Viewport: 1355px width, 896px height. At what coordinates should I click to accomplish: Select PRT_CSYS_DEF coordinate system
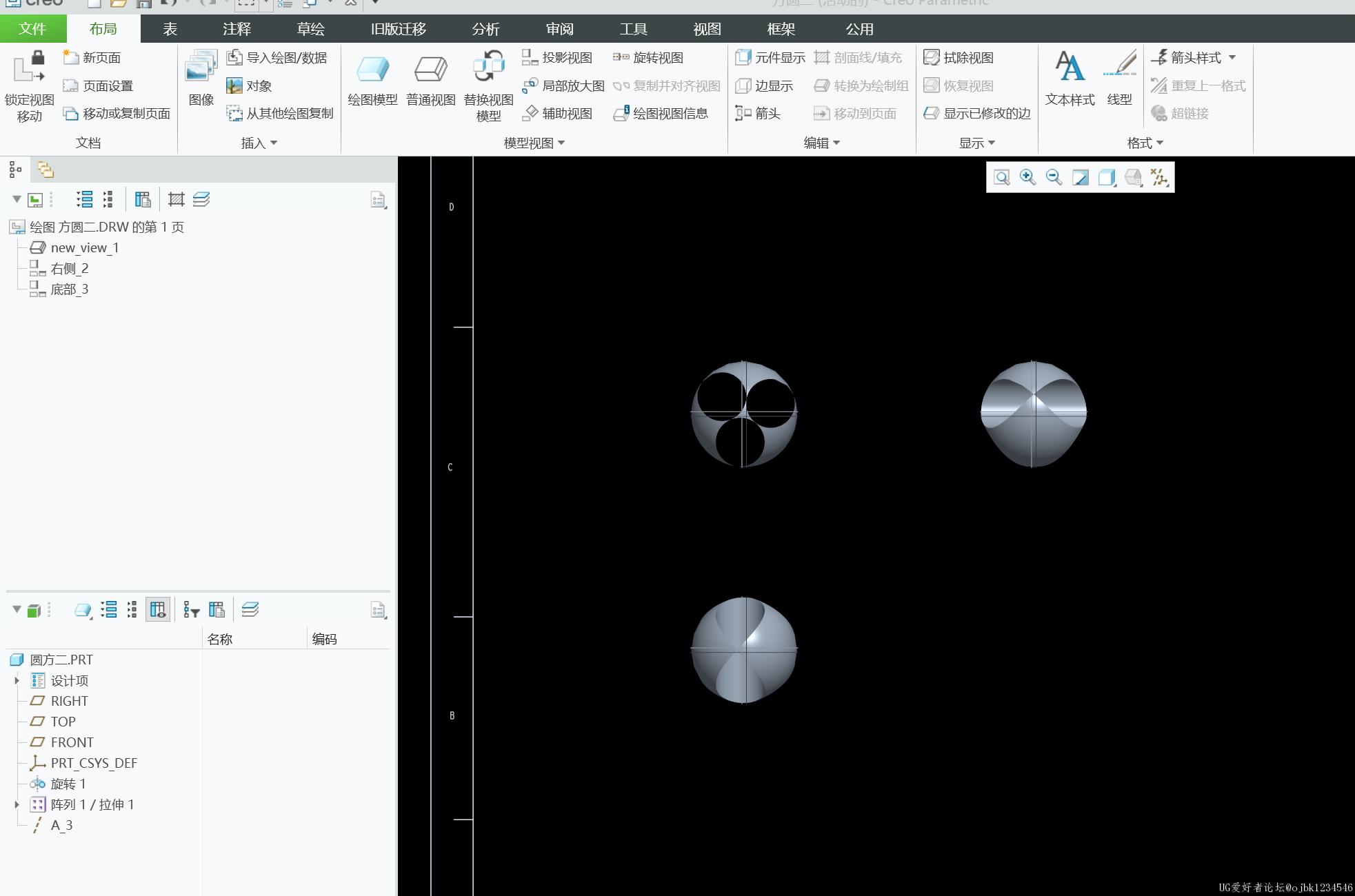[x=83, y=764]
